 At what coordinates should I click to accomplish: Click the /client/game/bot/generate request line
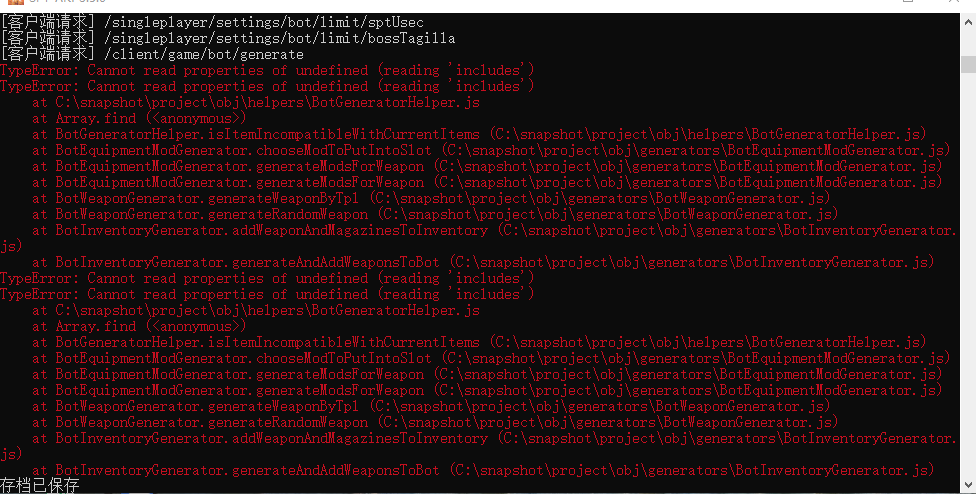[x=152, y=55]
